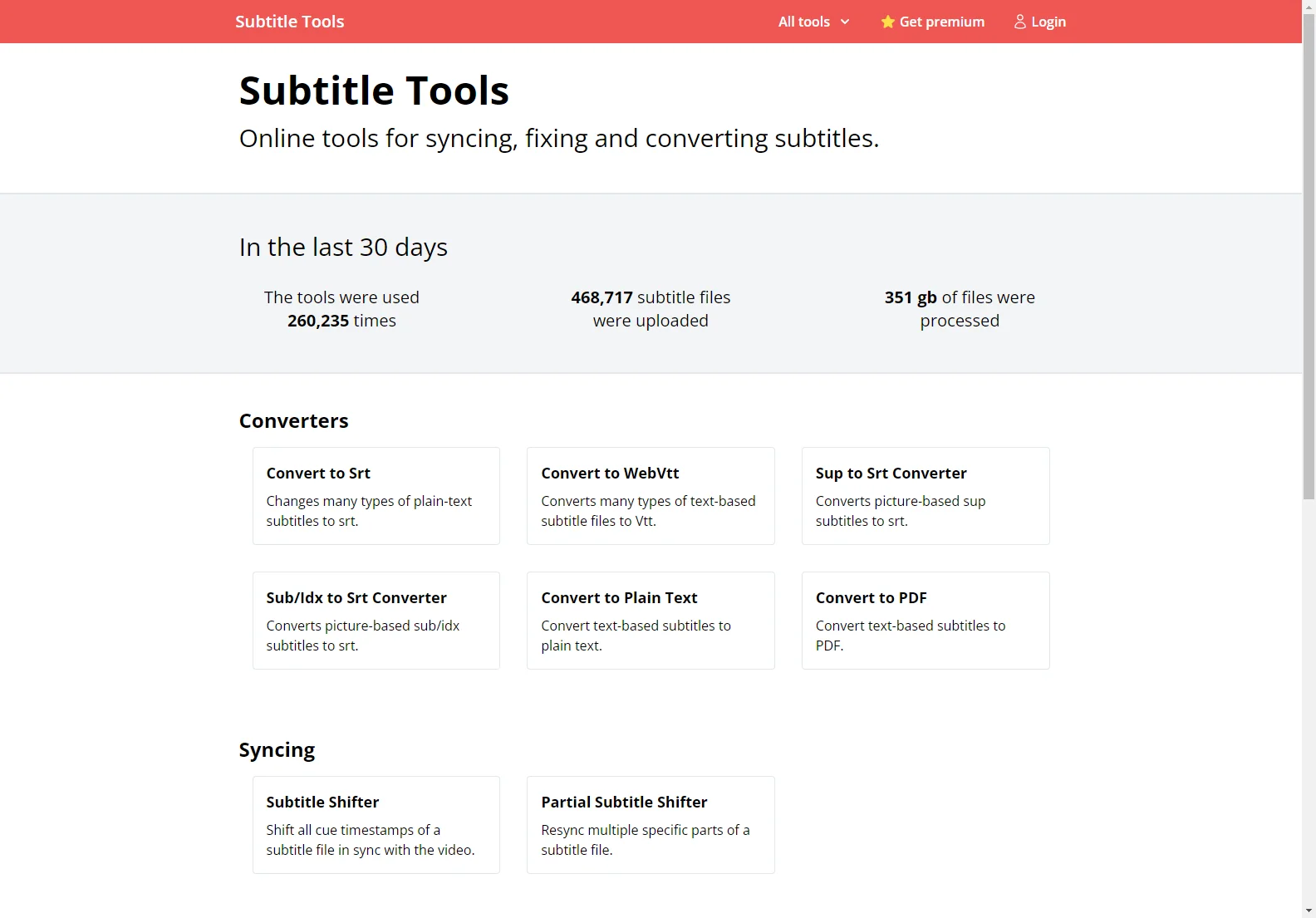Click the "Online tools for syncing" tagline
Image resolution: width=1316 pixels, height=918 pixels.
[559, 138]
